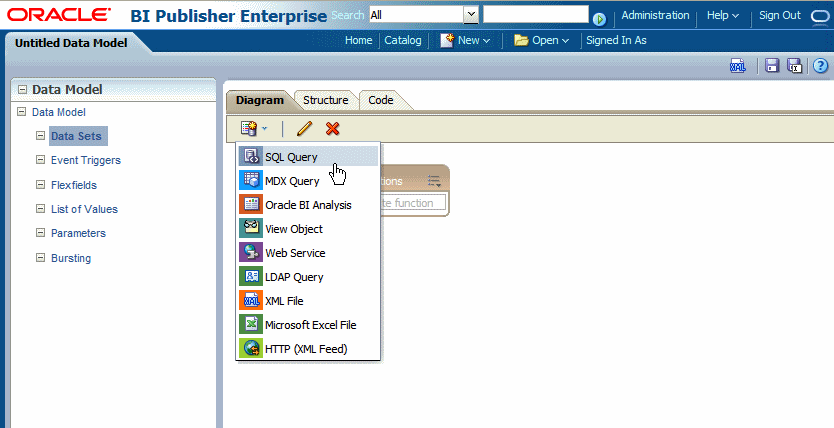Click the red X Delete Data Set icon
Image resolution: width=834 pixels, height=428 pixels.
coord(332,128)
